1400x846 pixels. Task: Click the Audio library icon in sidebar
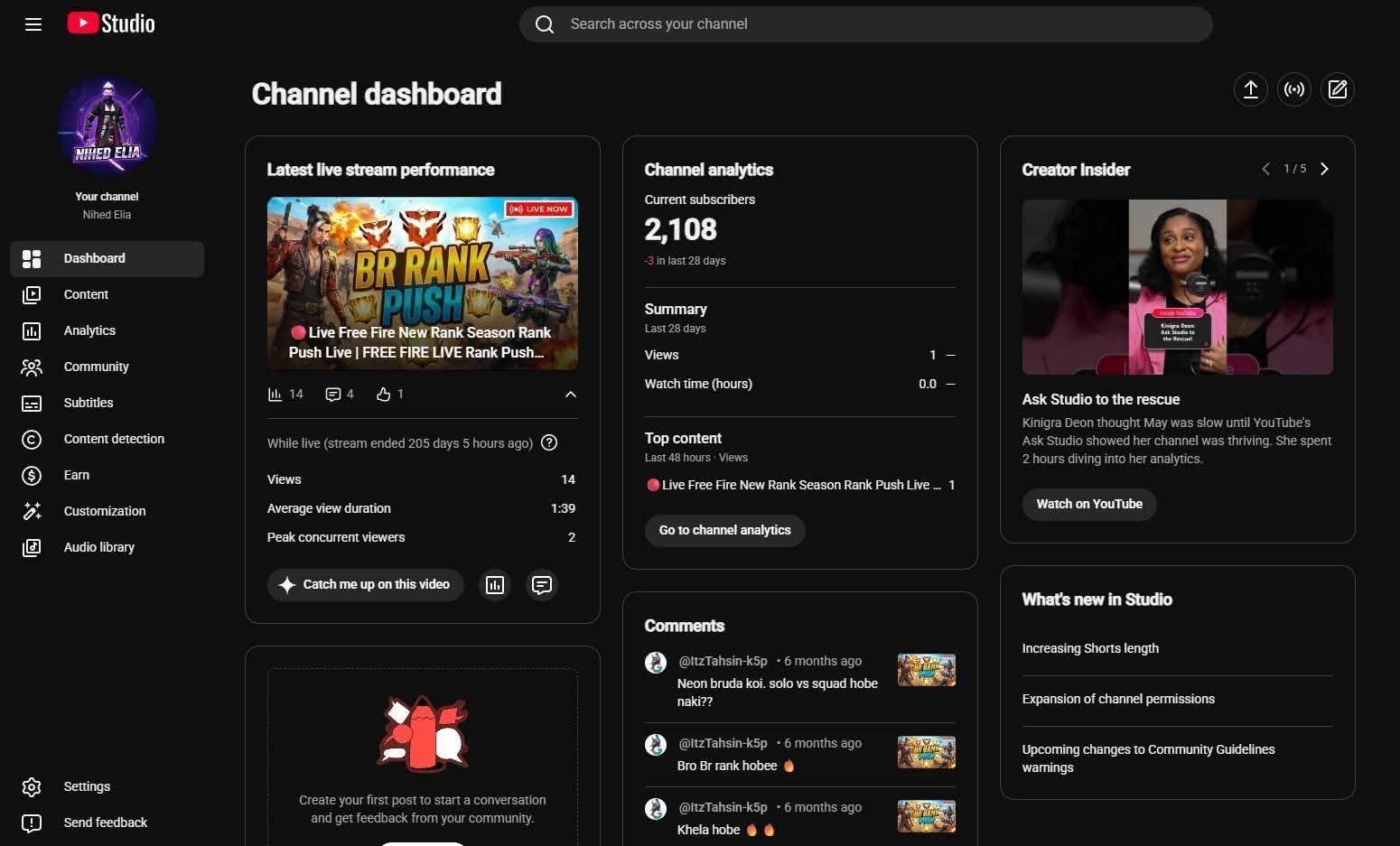32,547
